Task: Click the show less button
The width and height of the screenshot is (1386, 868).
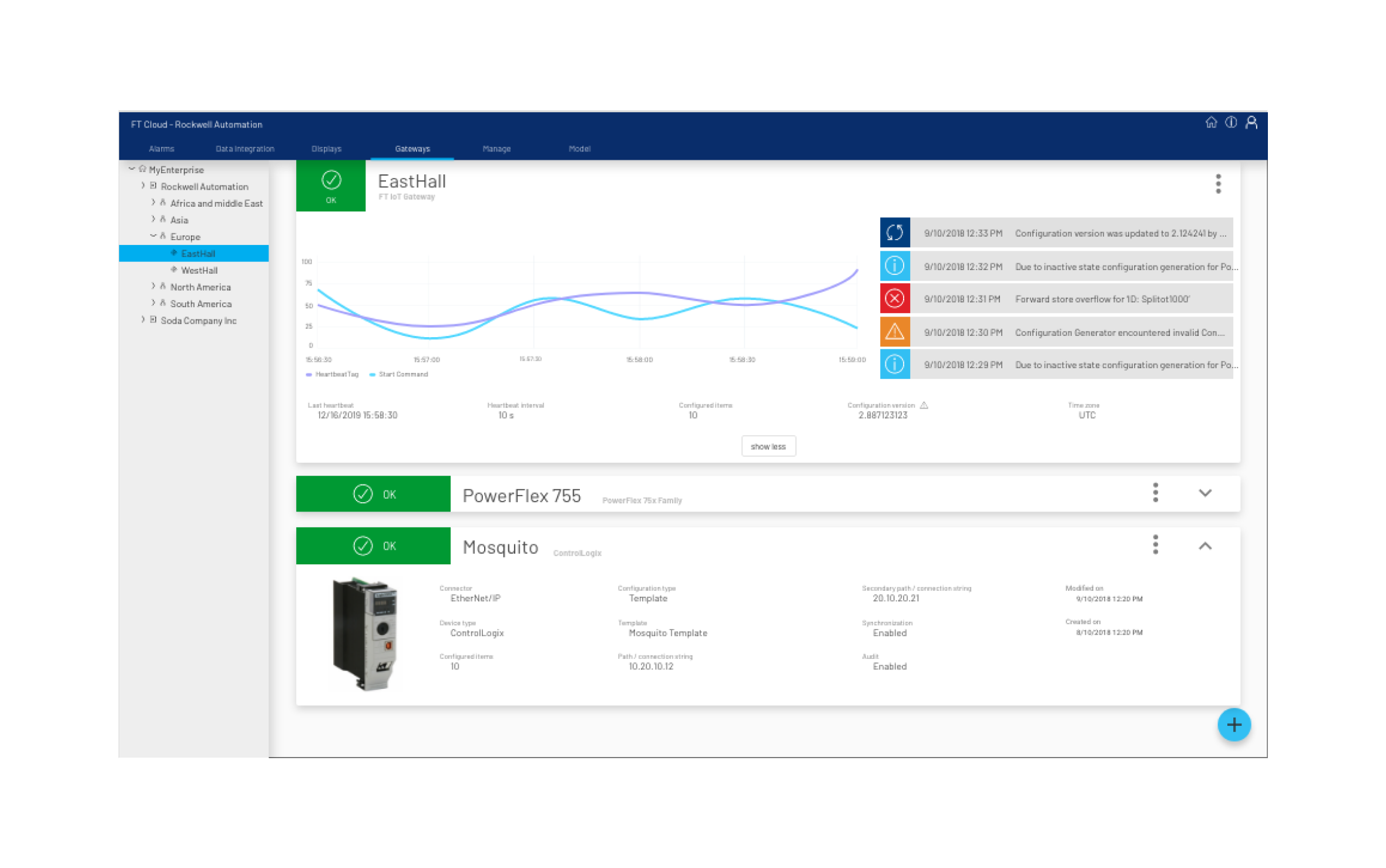Action: pos(768,446)
